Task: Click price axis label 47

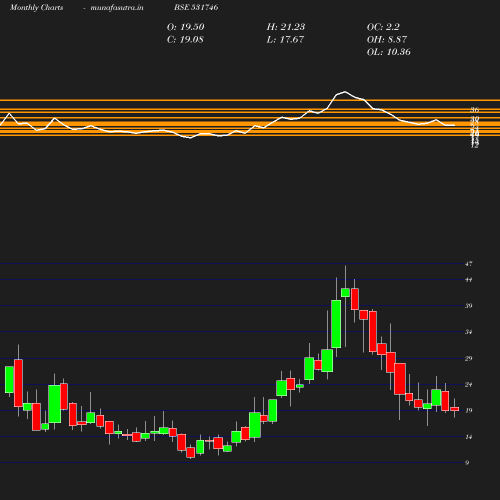Action: click(x=469, y=264)
